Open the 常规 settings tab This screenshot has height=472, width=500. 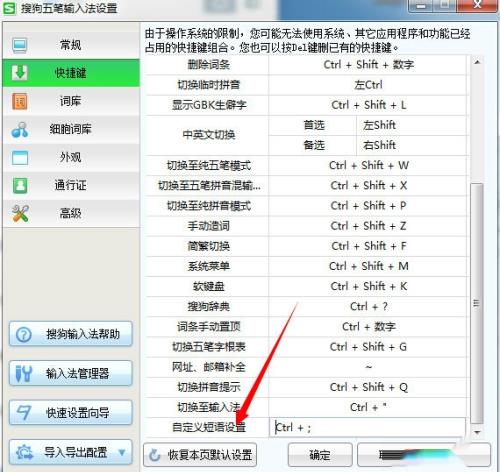tap(71, 45)
